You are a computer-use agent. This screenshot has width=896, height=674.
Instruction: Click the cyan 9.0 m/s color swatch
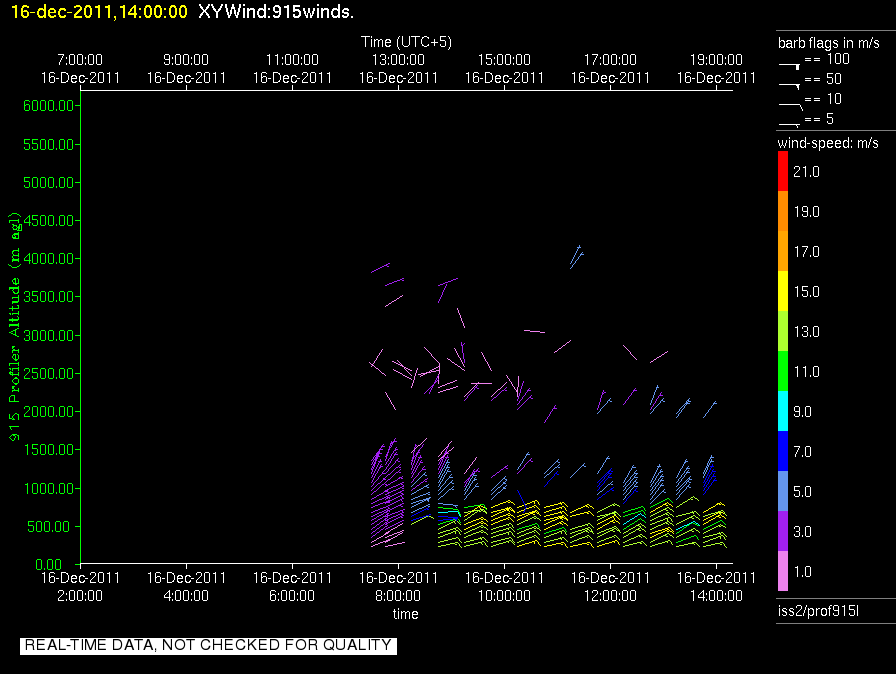783,411
